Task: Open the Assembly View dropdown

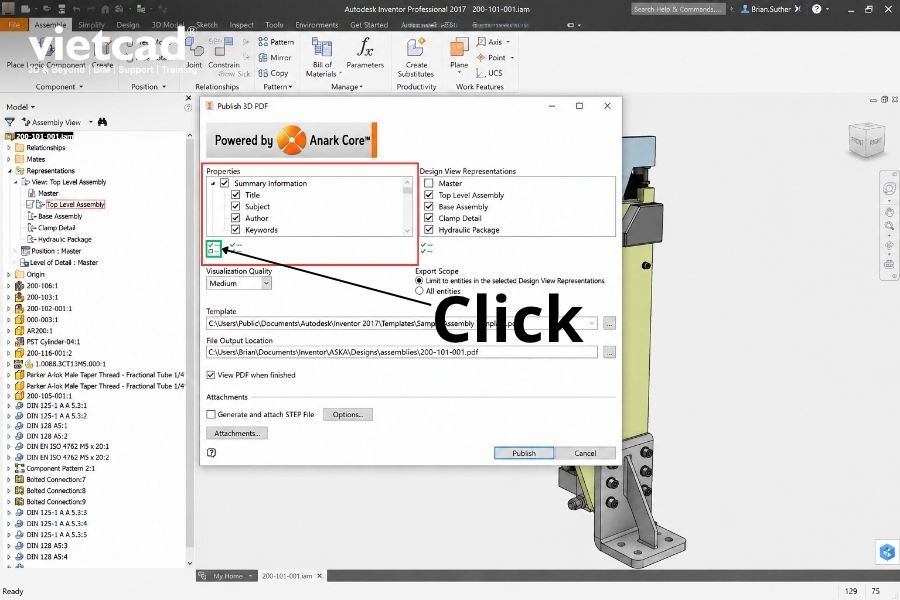Action: tap(91, 122)
